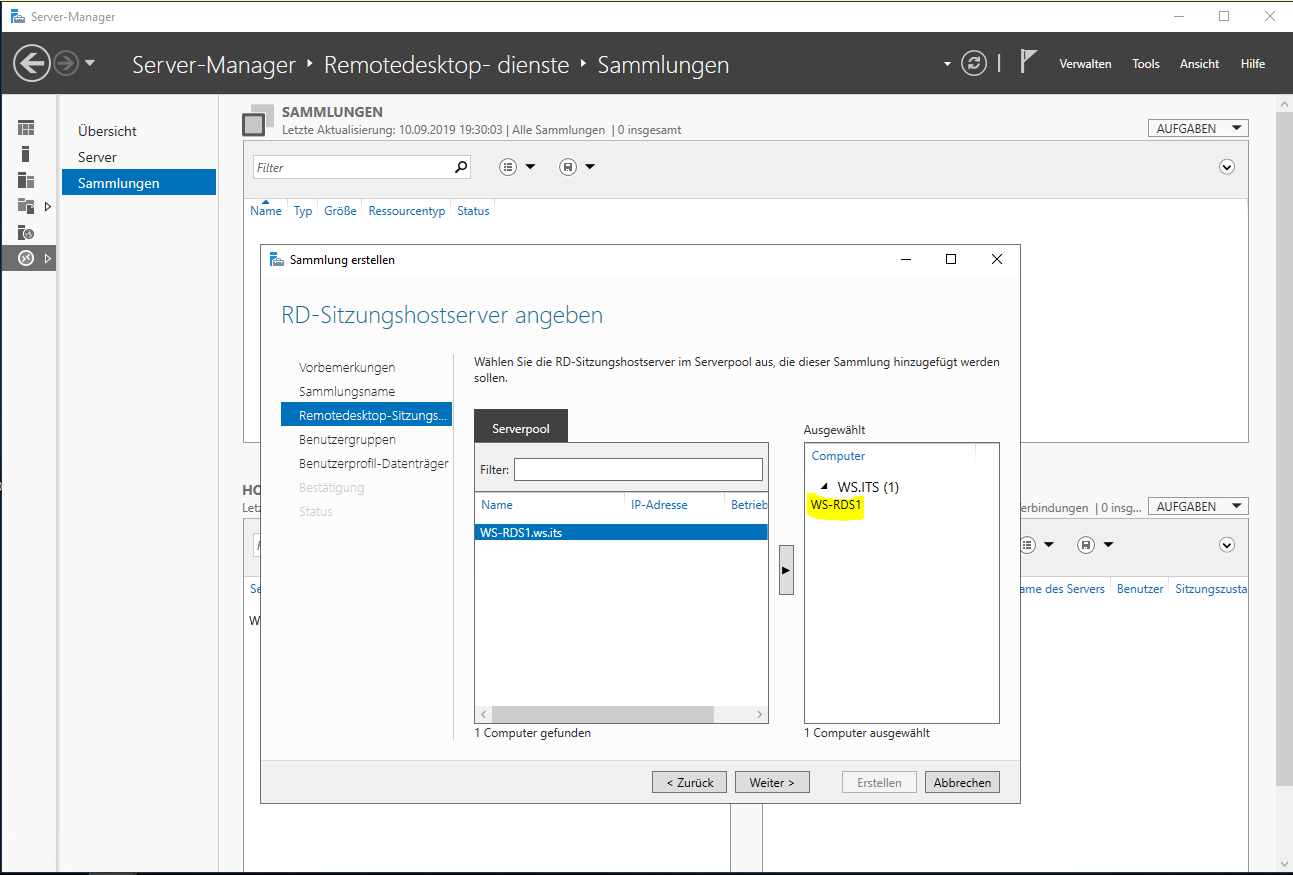Click list criteria icon in Sammlungen toolbar
The image size is (1293, 875).
tap(508, 167)
